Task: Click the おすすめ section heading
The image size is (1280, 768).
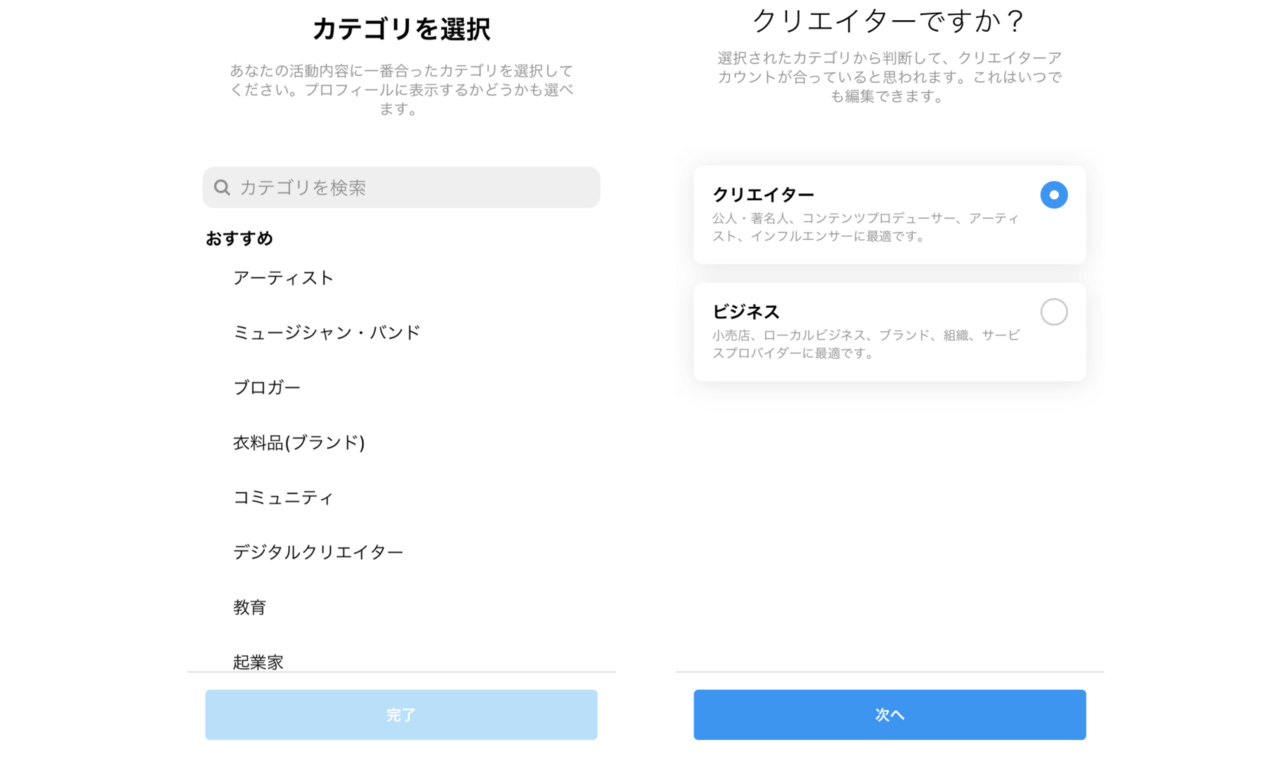Action: point(239,239)
